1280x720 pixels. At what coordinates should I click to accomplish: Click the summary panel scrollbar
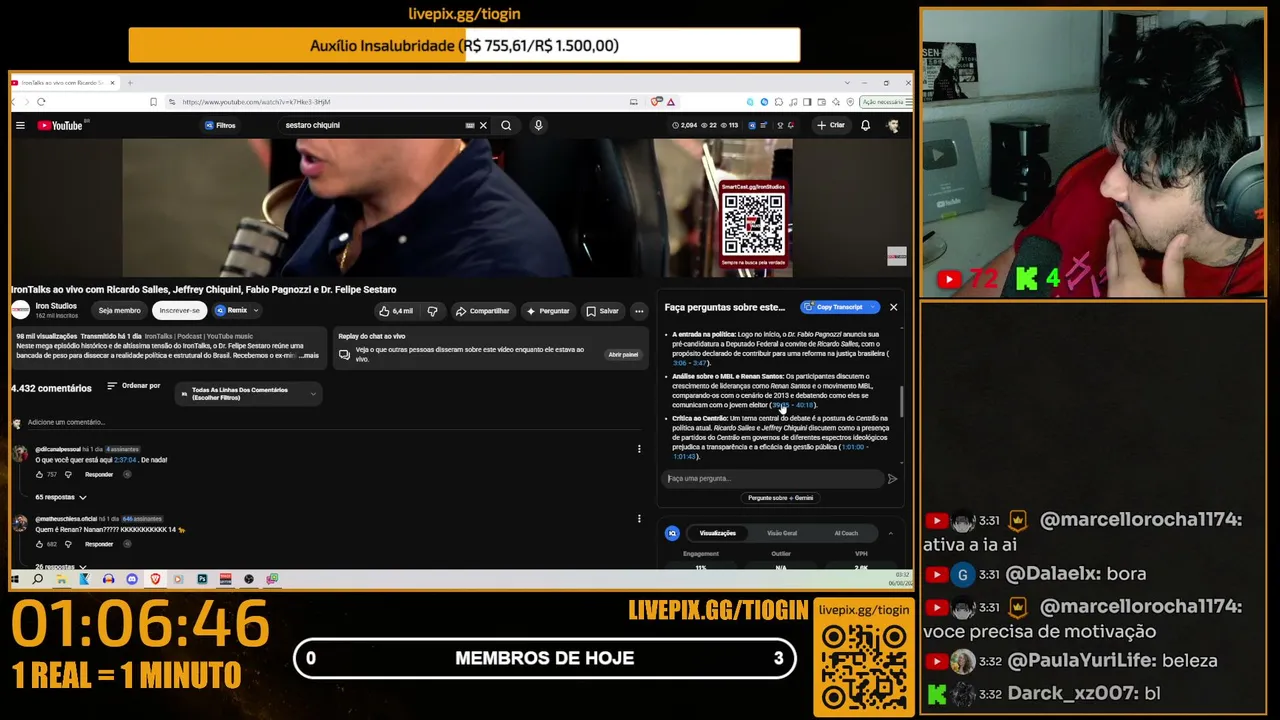[x=902, y=402]
